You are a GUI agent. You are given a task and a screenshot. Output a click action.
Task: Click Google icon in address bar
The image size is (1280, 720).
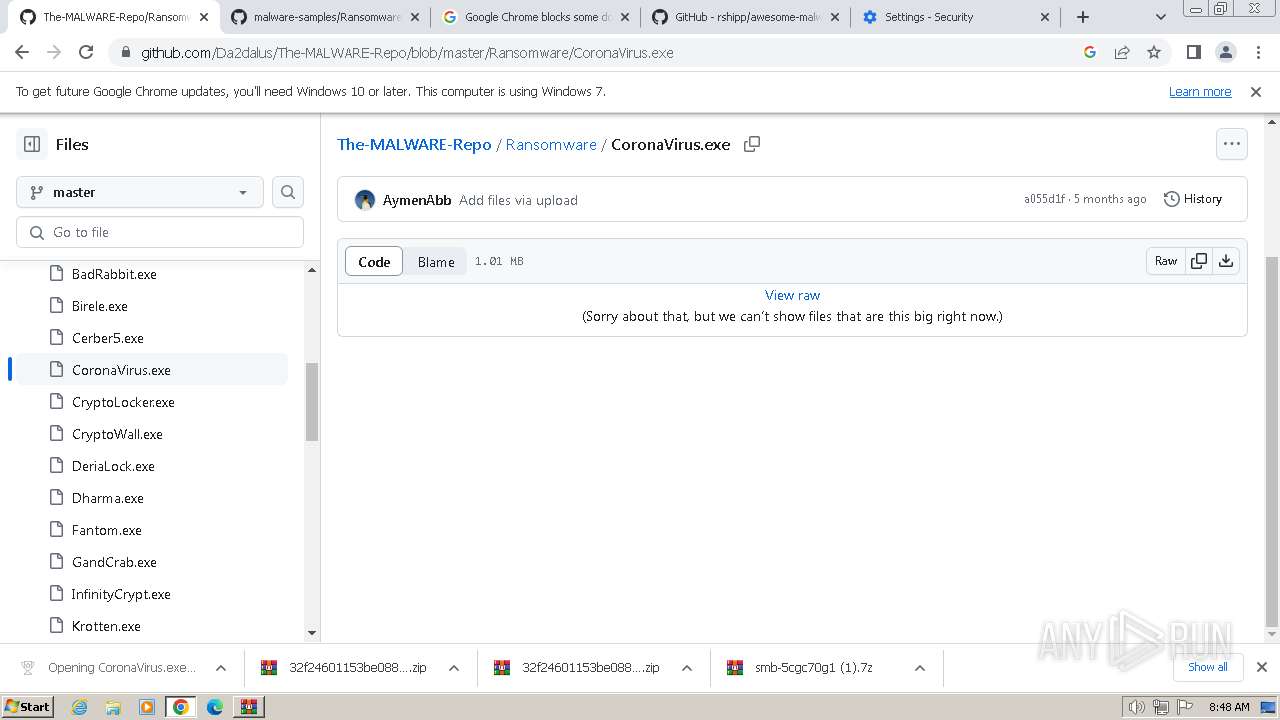click(x=1090, y=52)
